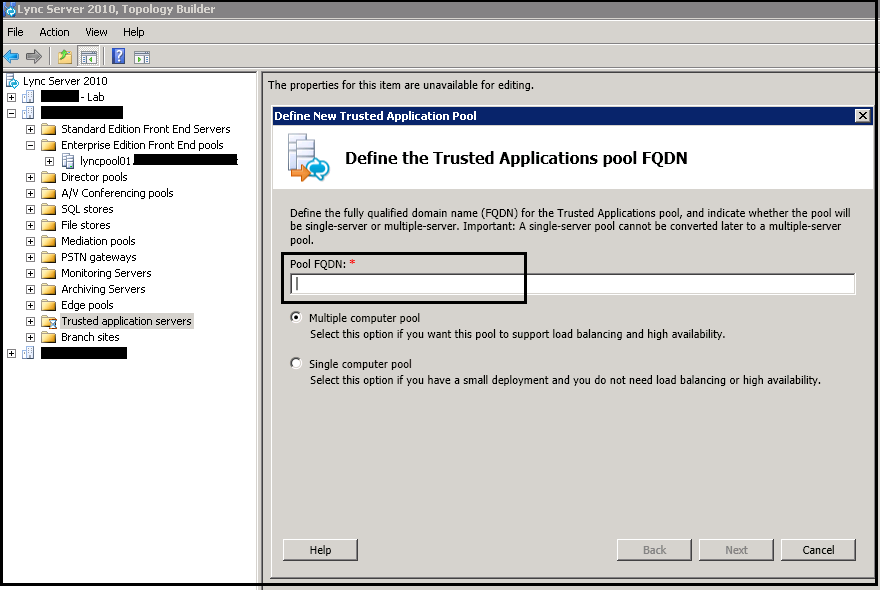Image resolution: width=880 pixels, height=590 pixels.
Task: Select the Multiple computer pool option
Action: (296, 317)
